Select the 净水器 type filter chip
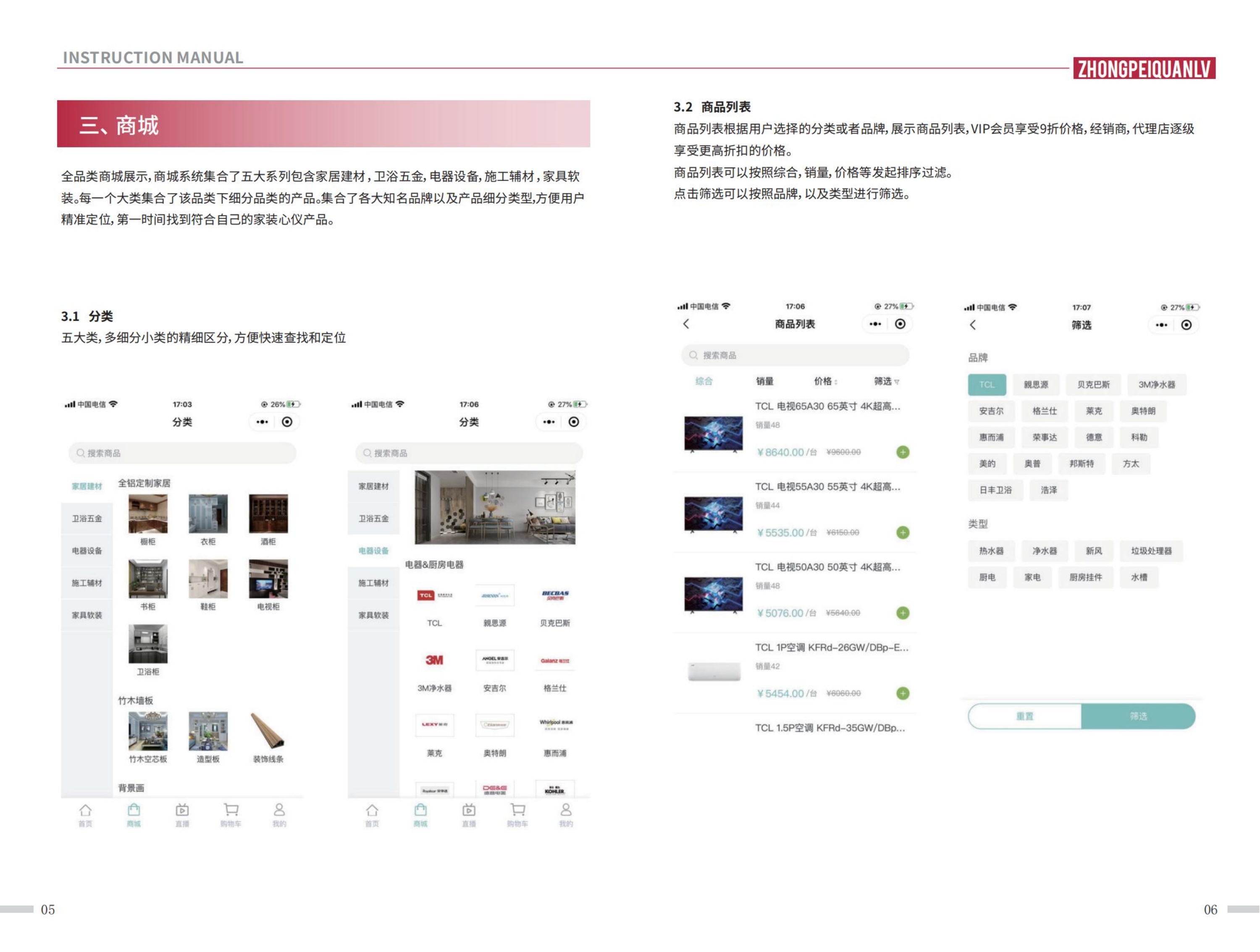The height and width of the screenshot is (952, 1260). [1044, 551]
